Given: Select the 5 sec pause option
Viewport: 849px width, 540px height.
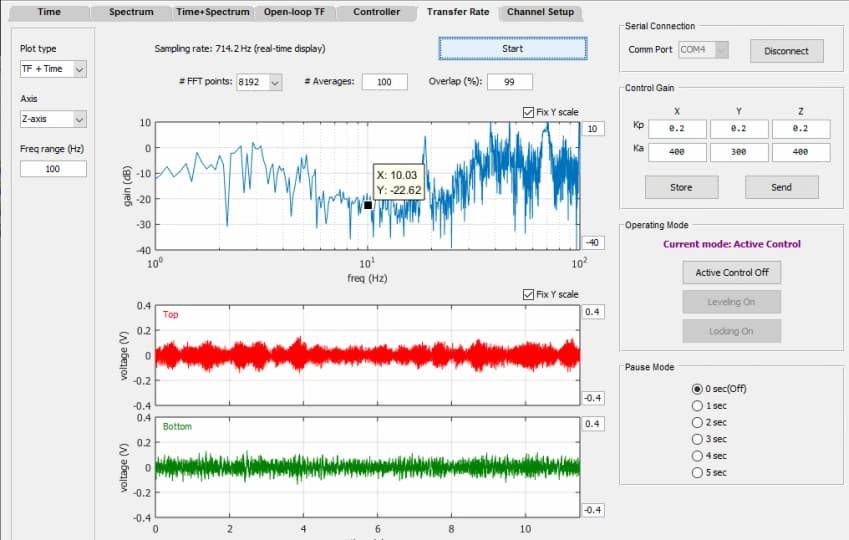Looking at the screenshot, I should click(x=697, y=473).
